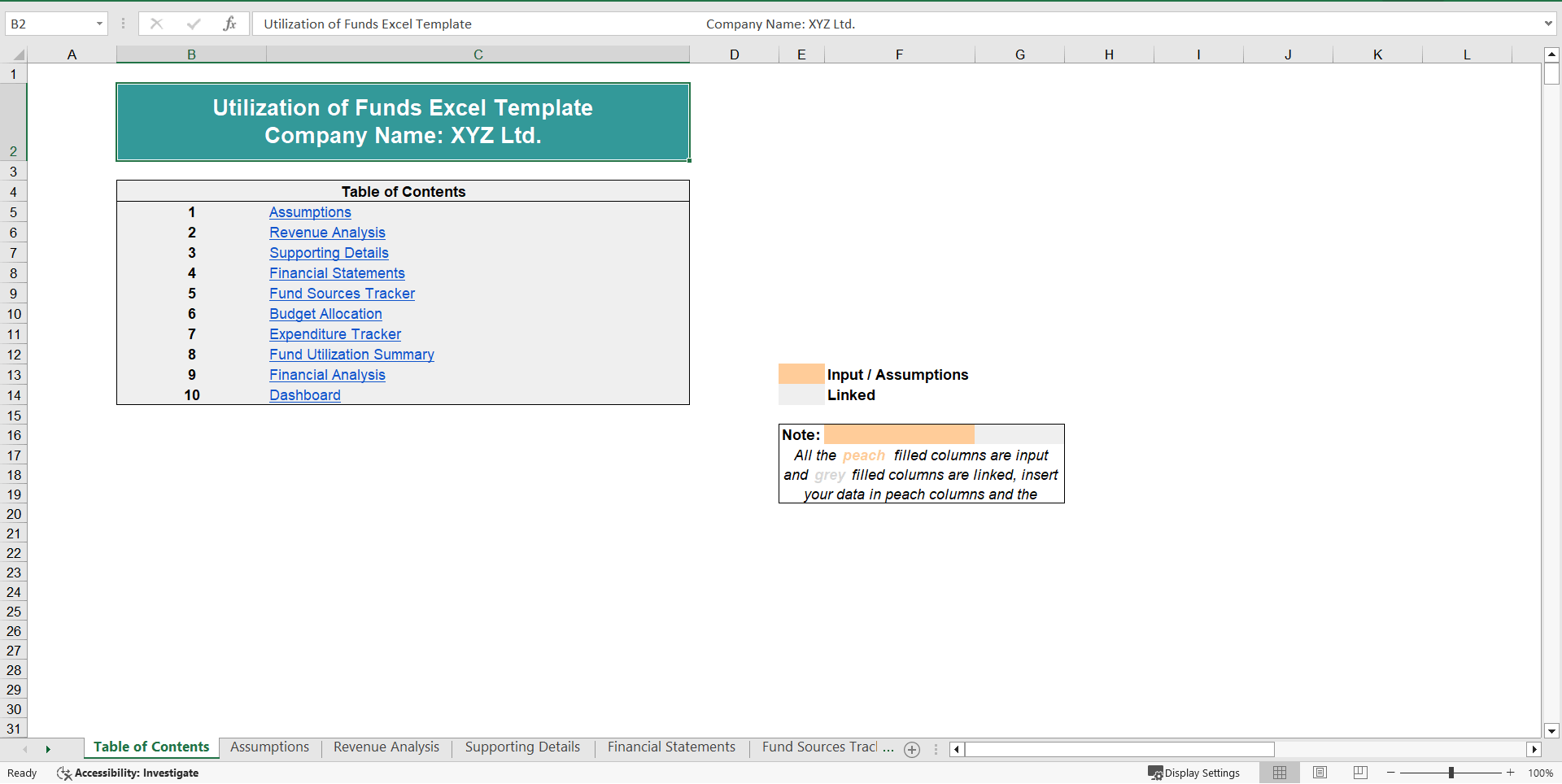
Task: Click the Page Break Preview icon
Action: [1359, 773]
